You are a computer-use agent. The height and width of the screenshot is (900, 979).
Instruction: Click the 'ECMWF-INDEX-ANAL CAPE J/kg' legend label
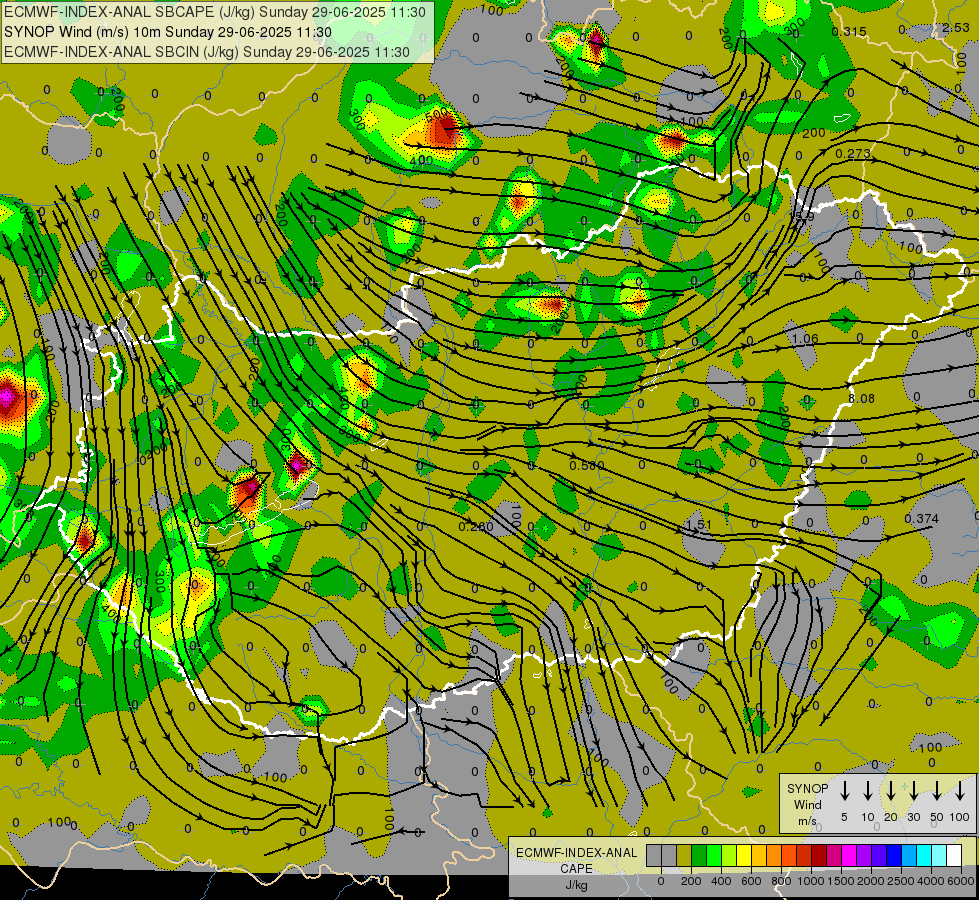[x=576, y=868]
